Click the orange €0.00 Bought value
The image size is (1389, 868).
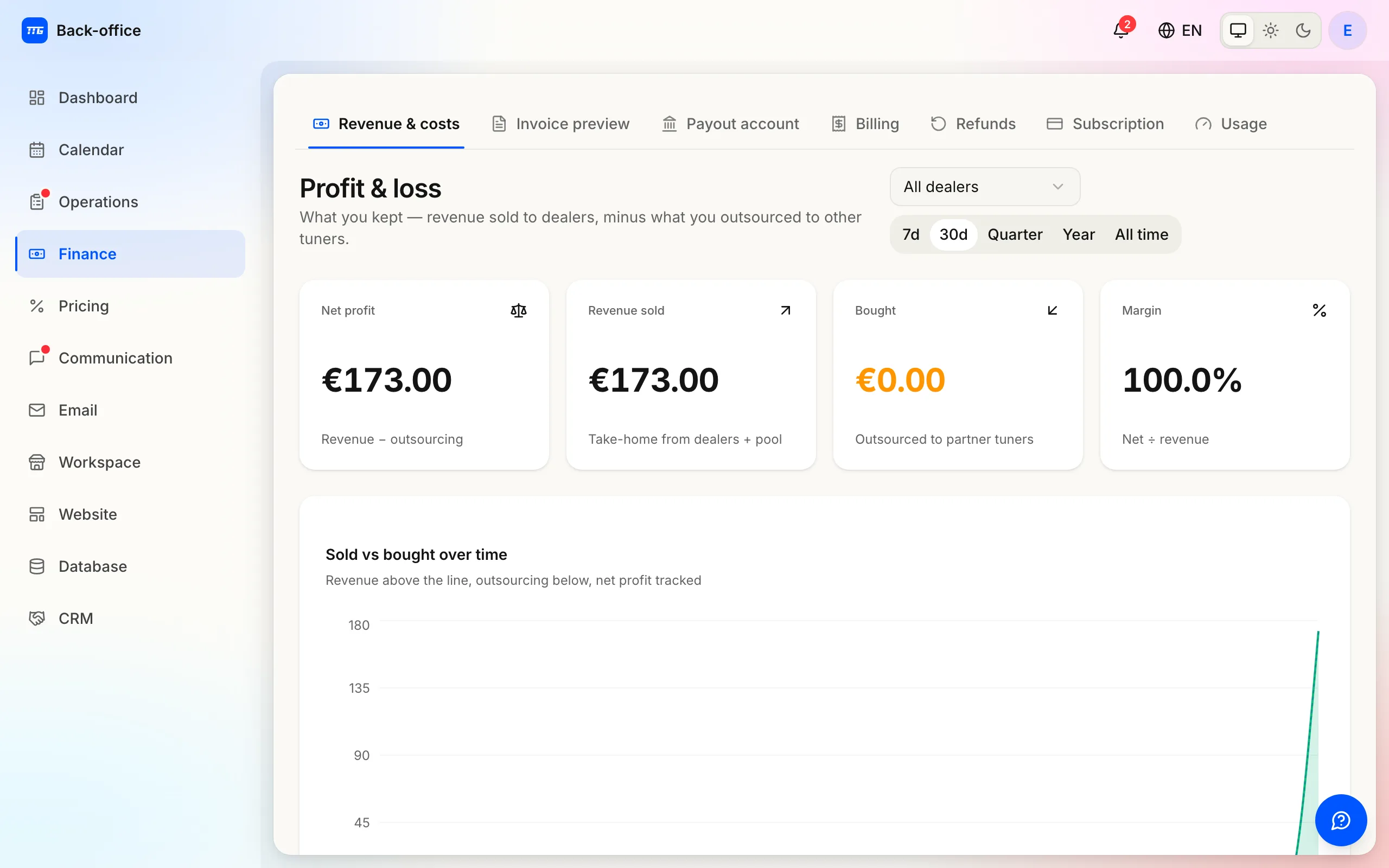[900, 380]
